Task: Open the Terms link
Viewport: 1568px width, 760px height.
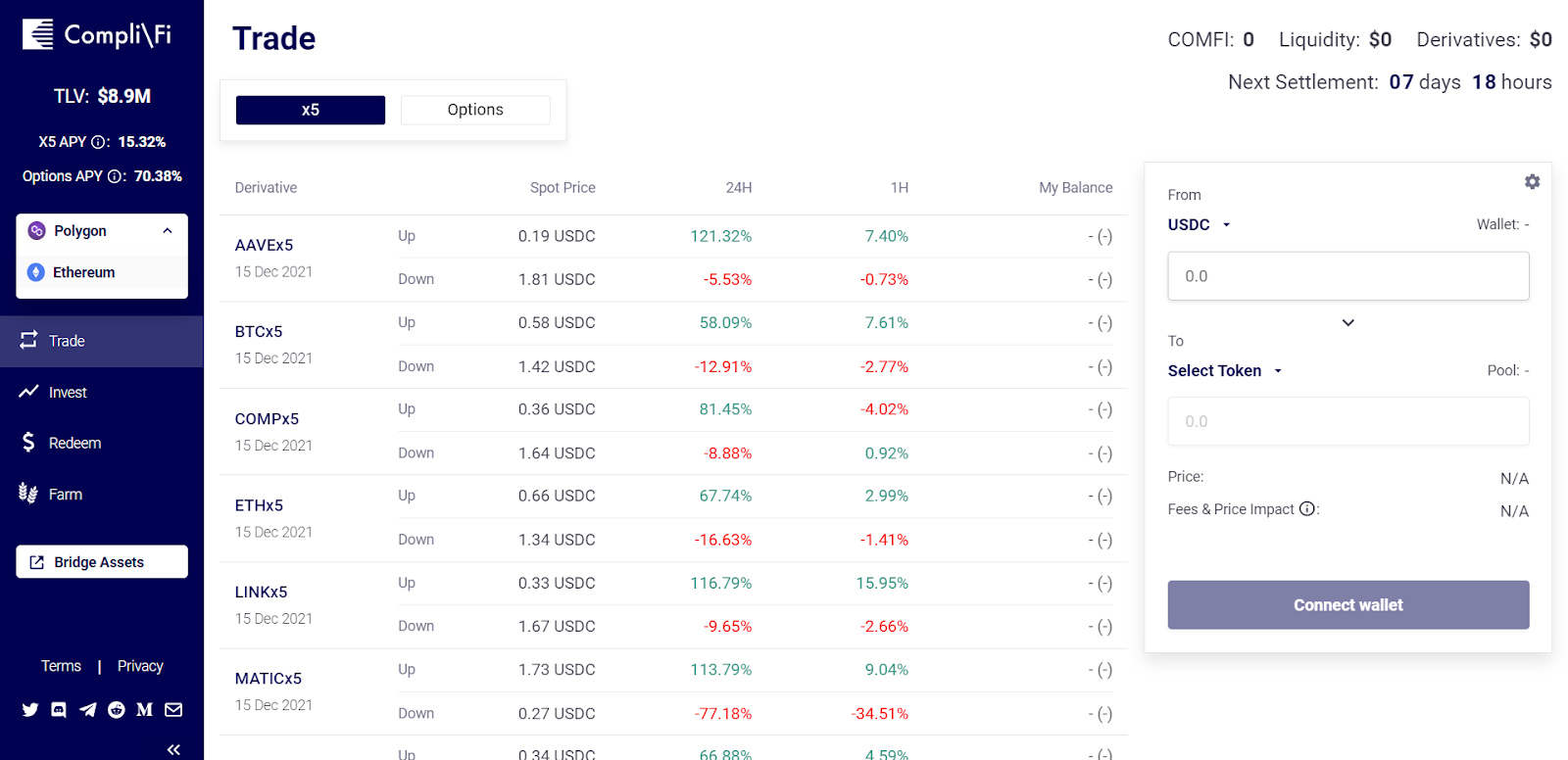Action: pyautogui.click(x=61, y=666)
